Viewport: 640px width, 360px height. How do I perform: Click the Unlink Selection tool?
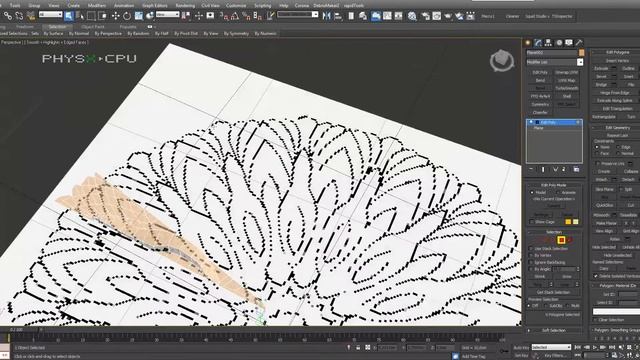19,16
